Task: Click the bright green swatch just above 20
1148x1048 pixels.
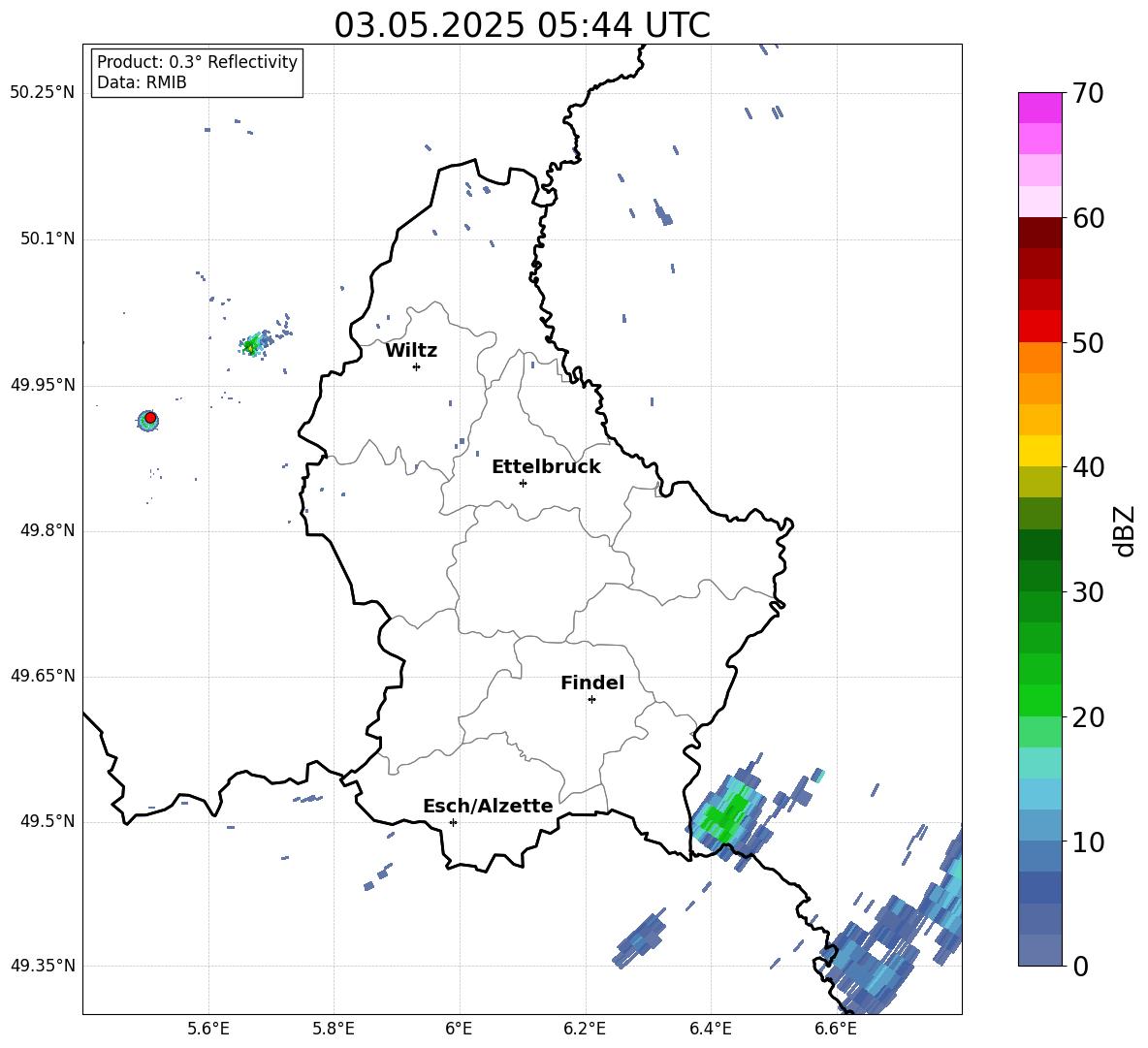Action: pos(1039,700)
